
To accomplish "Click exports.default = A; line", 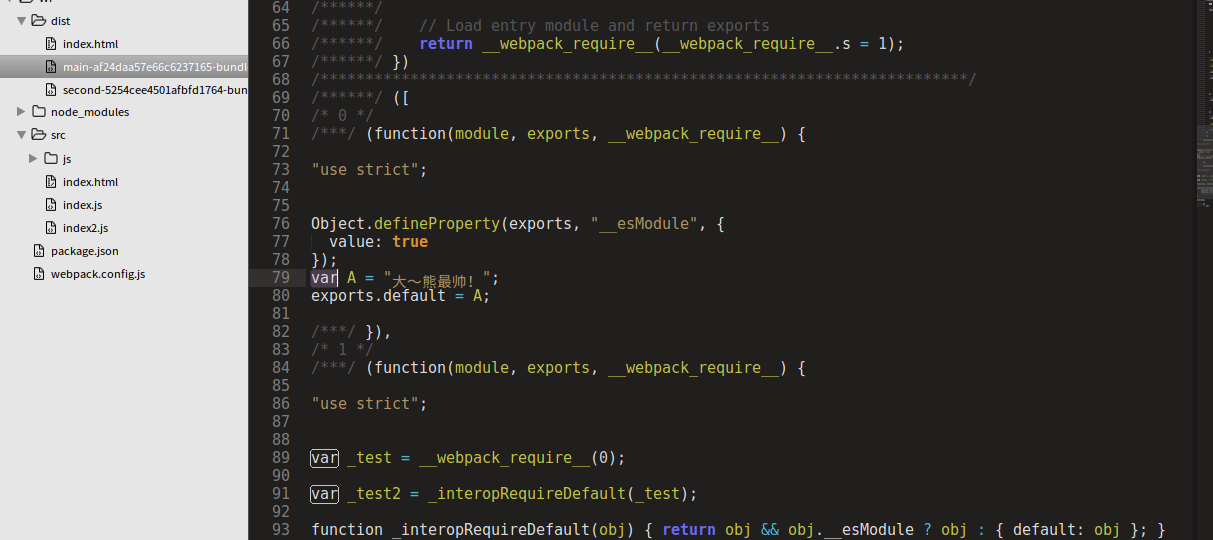I will pos(401,296).
